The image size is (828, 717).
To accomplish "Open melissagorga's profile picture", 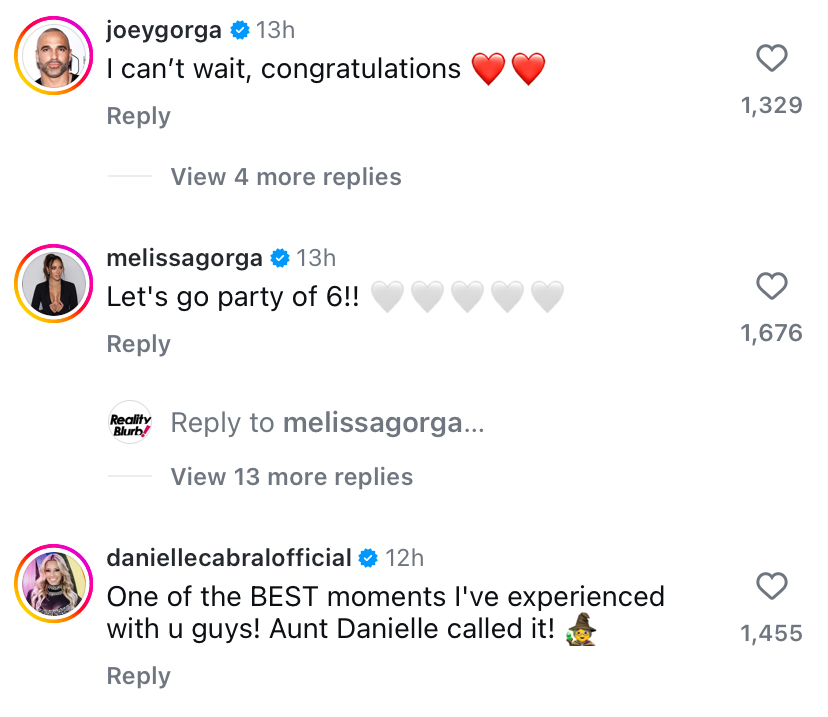I will 52,287.
